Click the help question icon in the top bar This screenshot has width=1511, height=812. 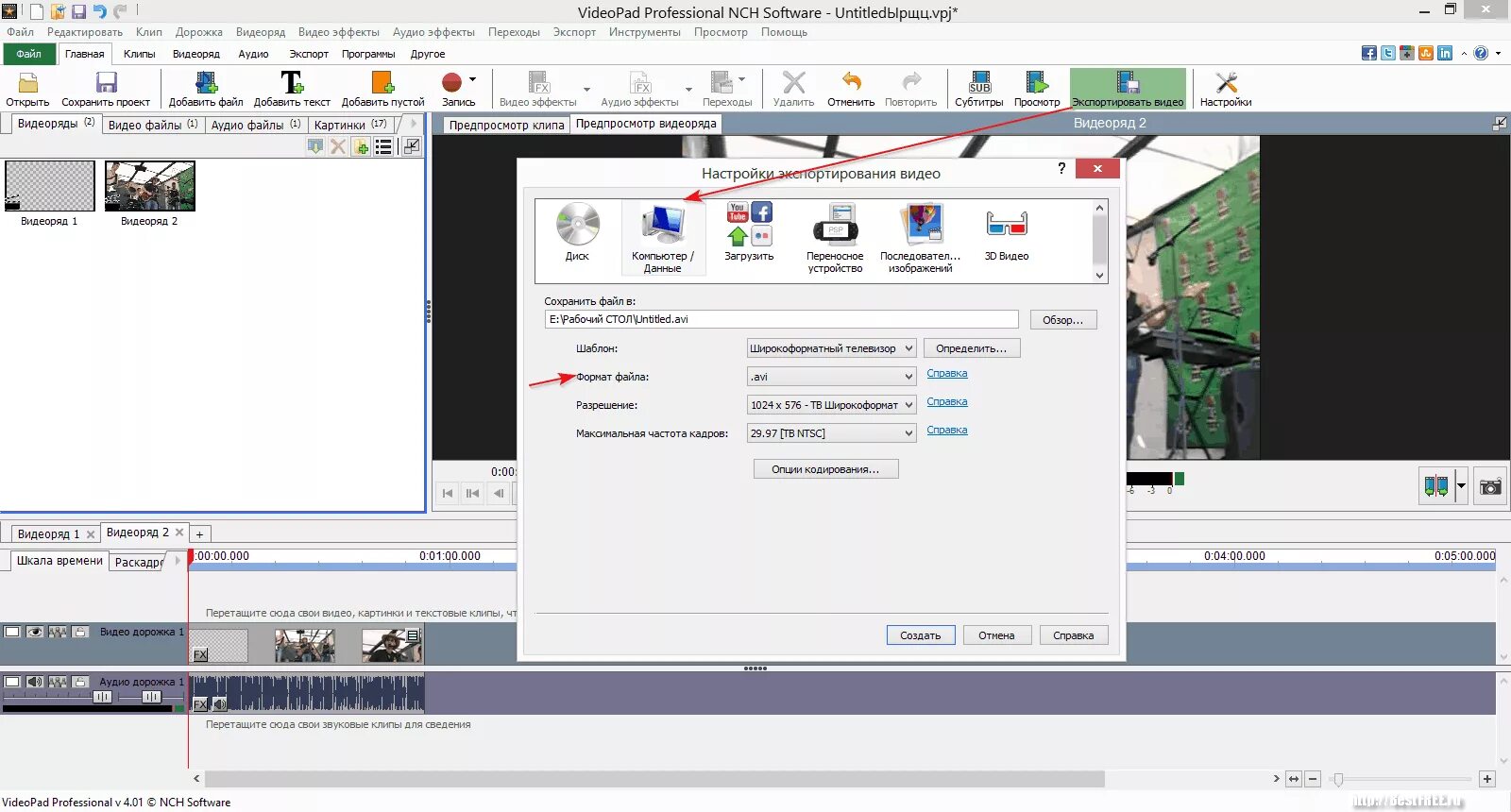(x=1481, y=53)
